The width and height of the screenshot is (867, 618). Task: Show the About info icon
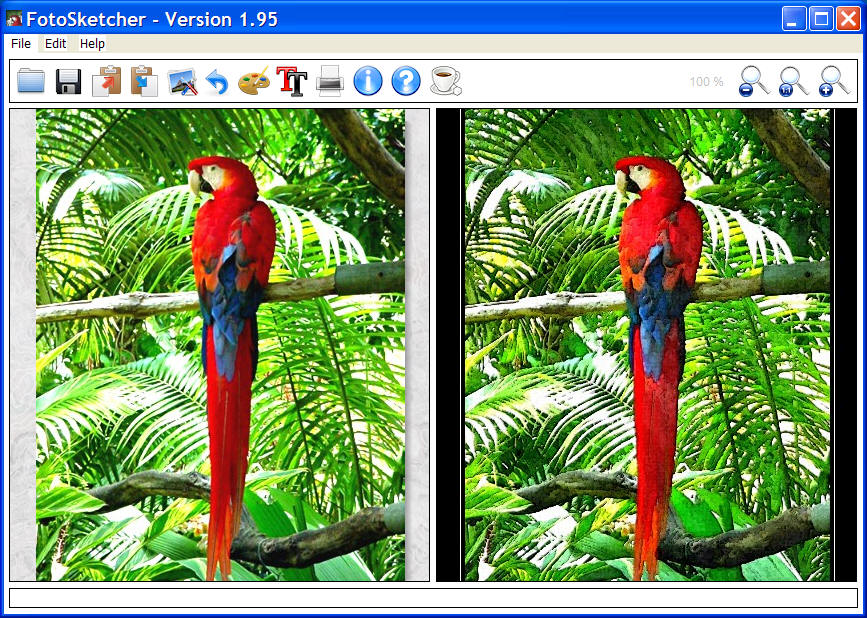tap(368, 81)
